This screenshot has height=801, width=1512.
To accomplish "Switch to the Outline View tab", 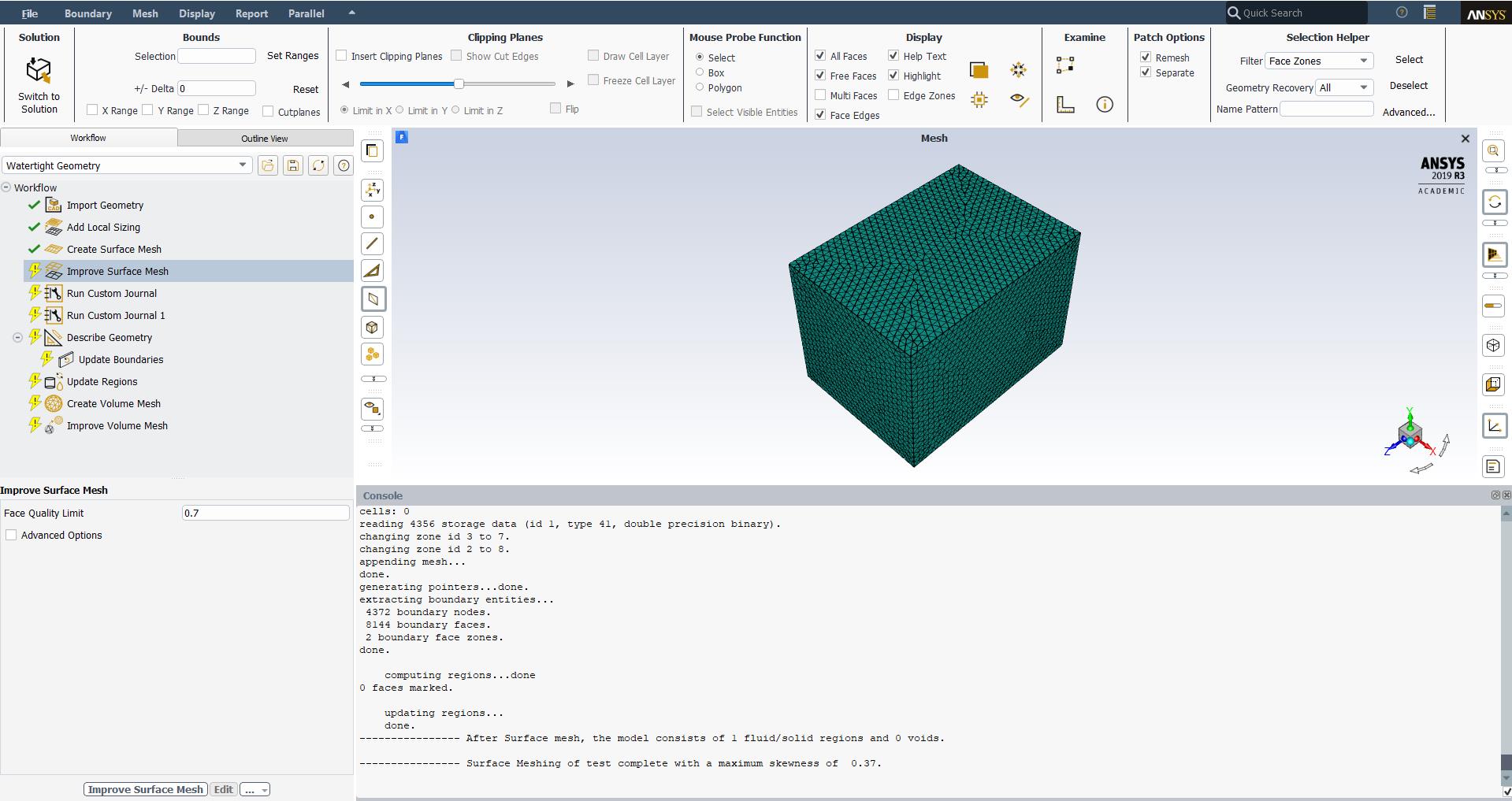I will [x=265, y=138].
